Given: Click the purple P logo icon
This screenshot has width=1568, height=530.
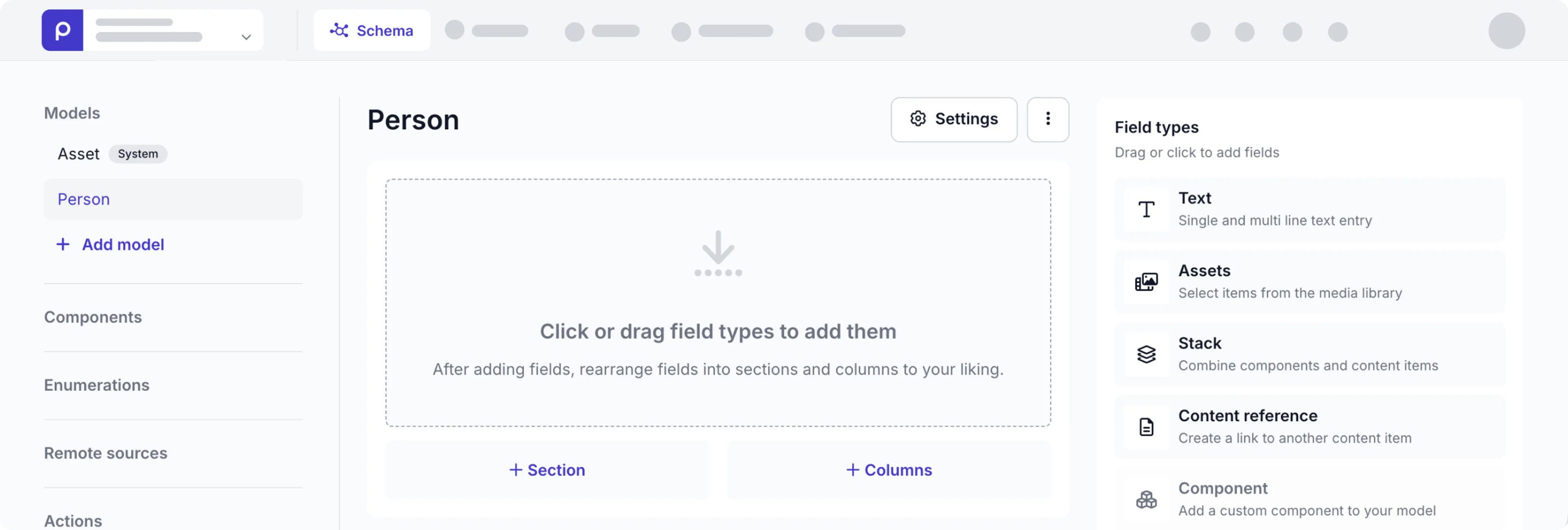Looking at the screenshot, I should point(62,31).
